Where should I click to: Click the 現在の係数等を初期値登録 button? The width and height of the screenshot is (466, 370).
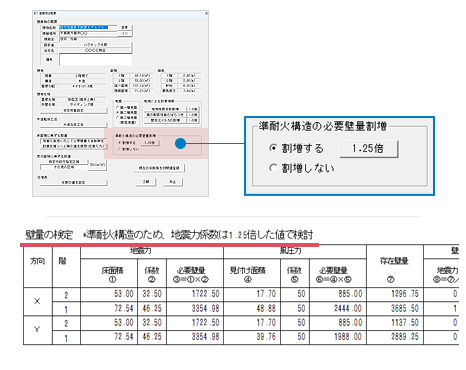point(159,168)
